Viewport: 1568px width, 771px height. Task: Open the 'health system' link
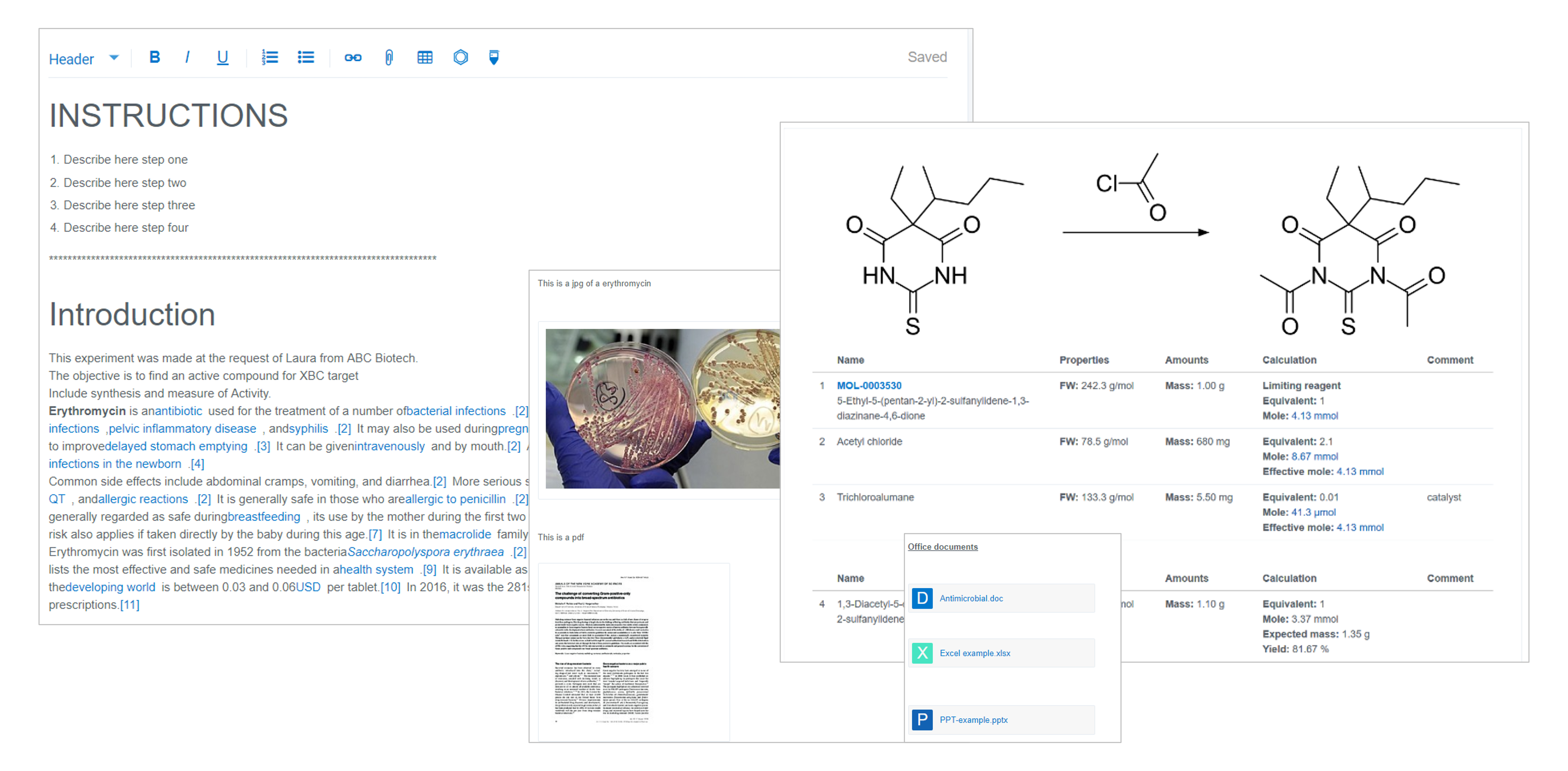coord(376,570)
